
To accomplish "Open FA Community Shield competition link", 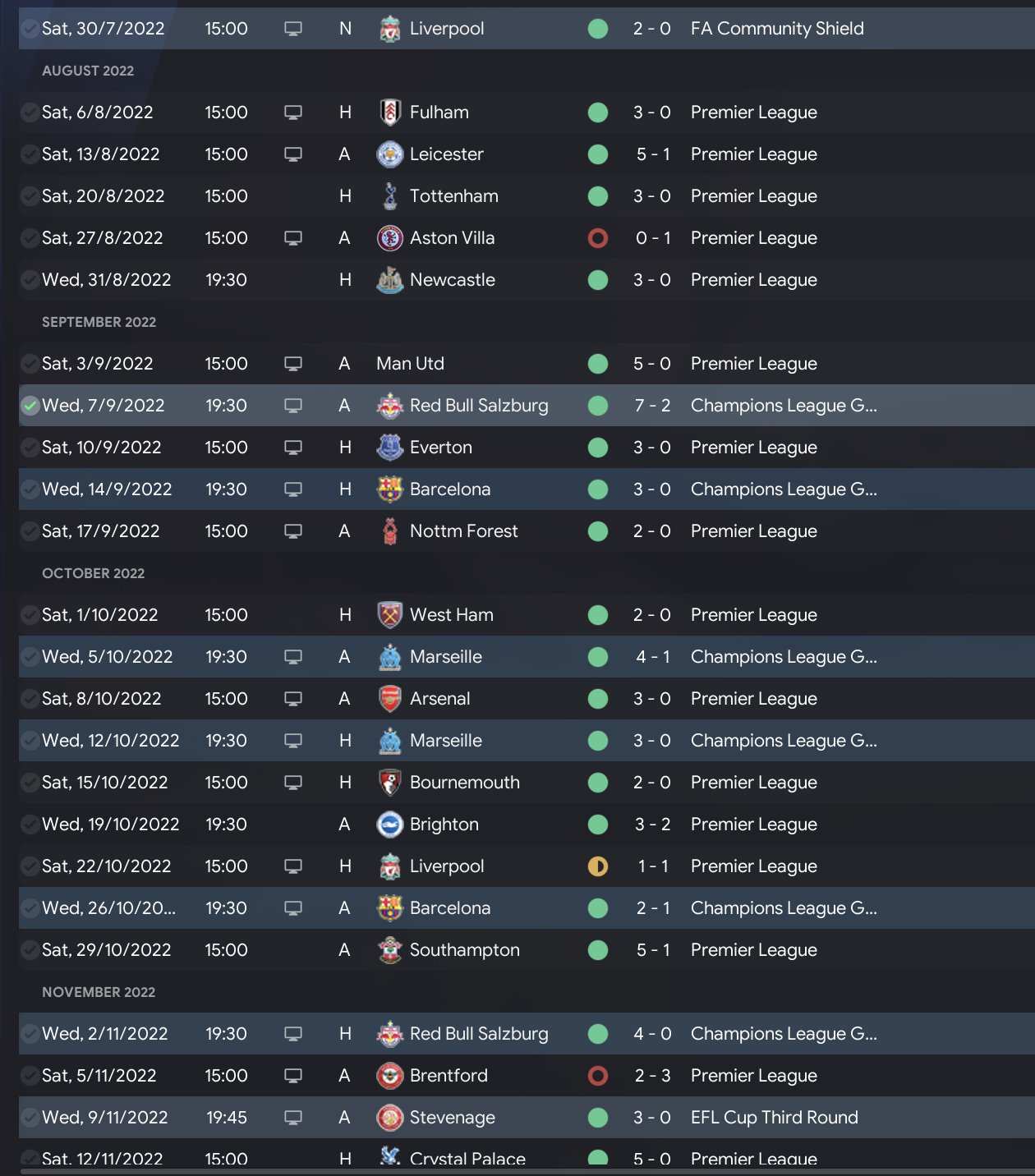I will pyautogui.click(x=776, y=29).
